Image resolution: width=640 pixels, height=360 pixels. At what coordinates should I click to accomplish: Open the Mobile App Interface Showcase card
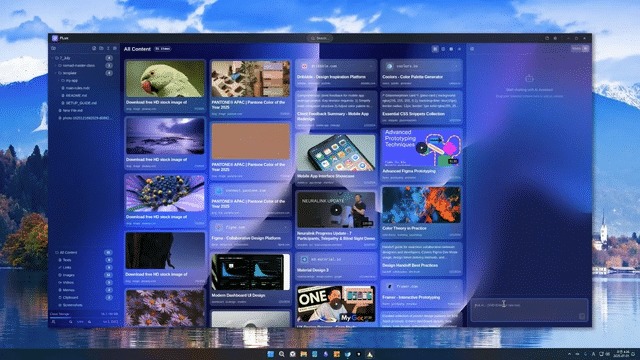(336, 159)
